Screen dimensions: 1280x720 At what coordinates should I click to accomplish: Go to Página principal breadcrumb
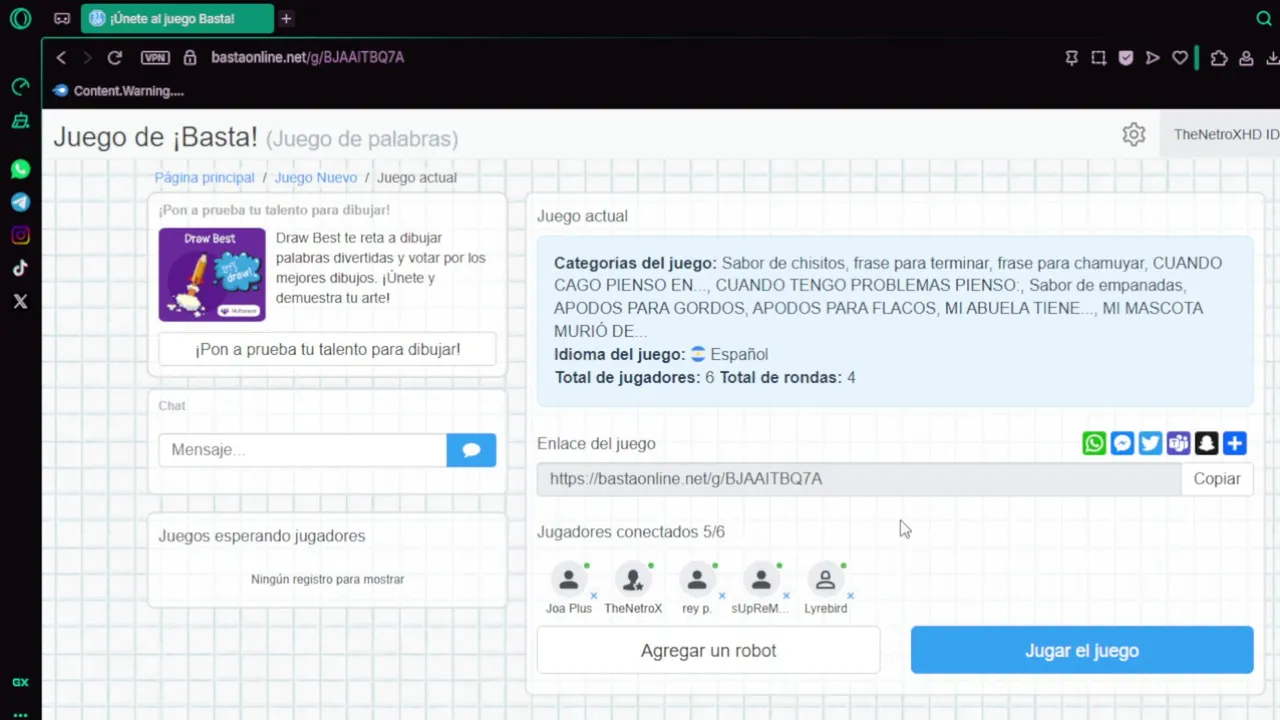click(x=204, y=177)
